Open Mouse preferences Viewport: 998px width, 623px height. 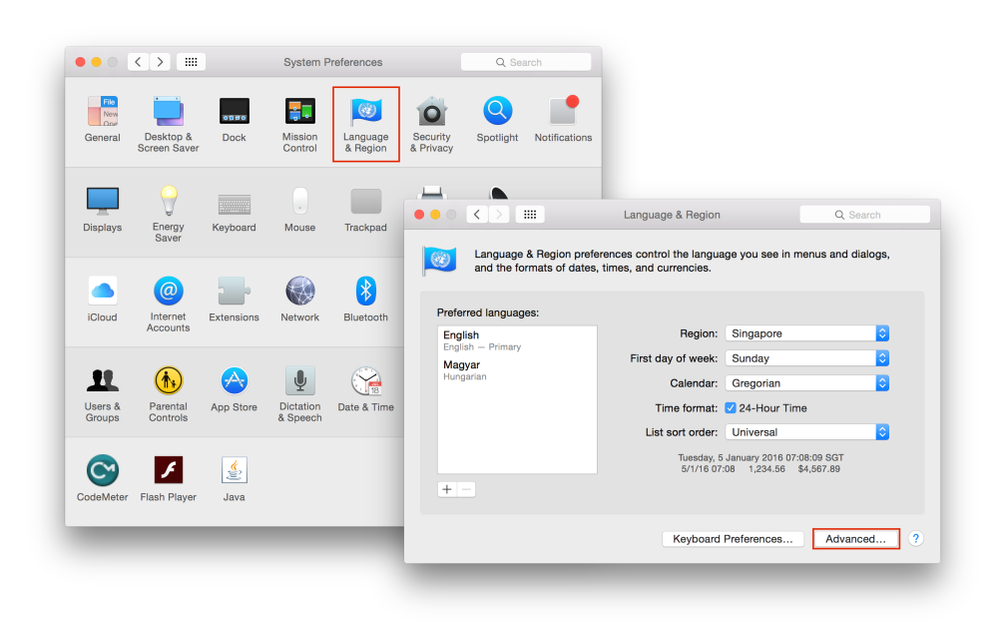coord(300,209)
